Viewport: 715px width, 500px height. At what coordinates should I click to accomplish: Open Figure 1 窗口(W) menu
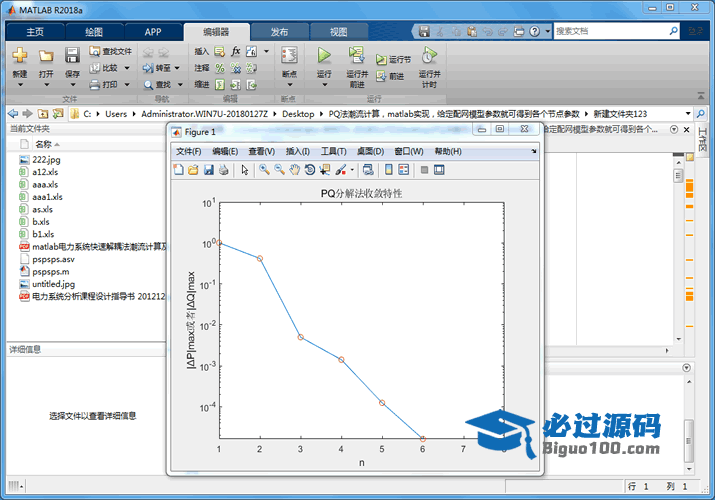point(409,151)
